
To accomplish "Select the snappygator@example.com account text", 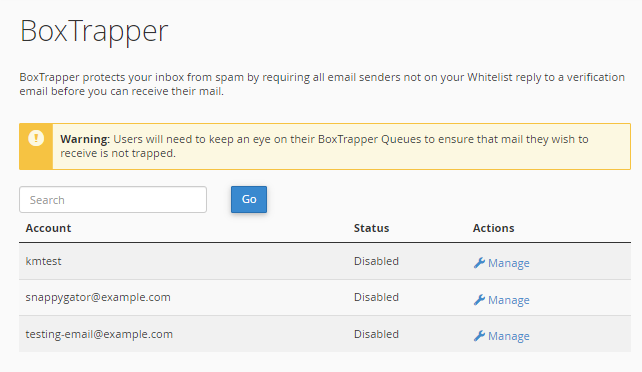I will click(x=98, y=297).
